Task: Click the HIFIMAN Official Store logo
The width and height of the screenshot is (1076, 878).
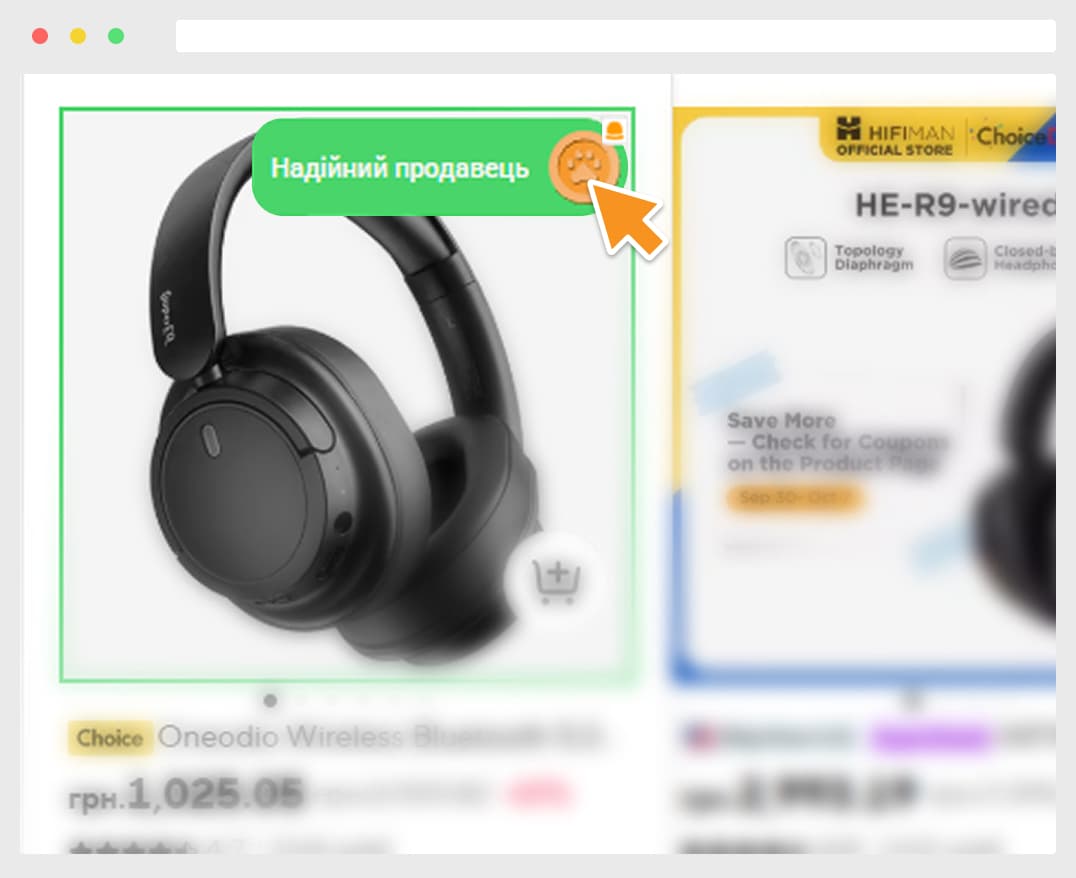Action: point(894,137)
